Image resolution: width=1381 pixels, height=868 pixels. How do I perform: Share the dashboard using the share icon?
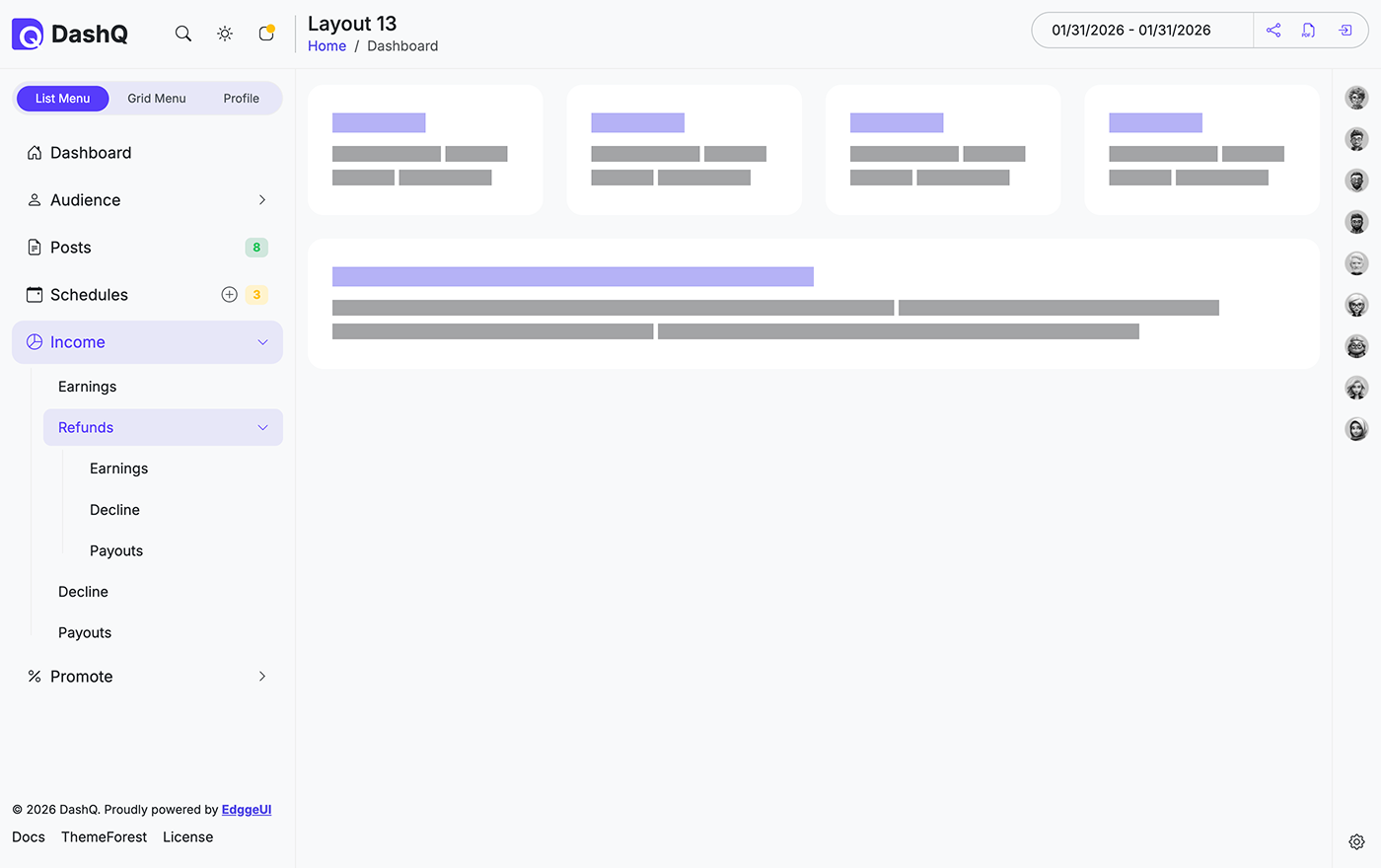pos(1272,30)
